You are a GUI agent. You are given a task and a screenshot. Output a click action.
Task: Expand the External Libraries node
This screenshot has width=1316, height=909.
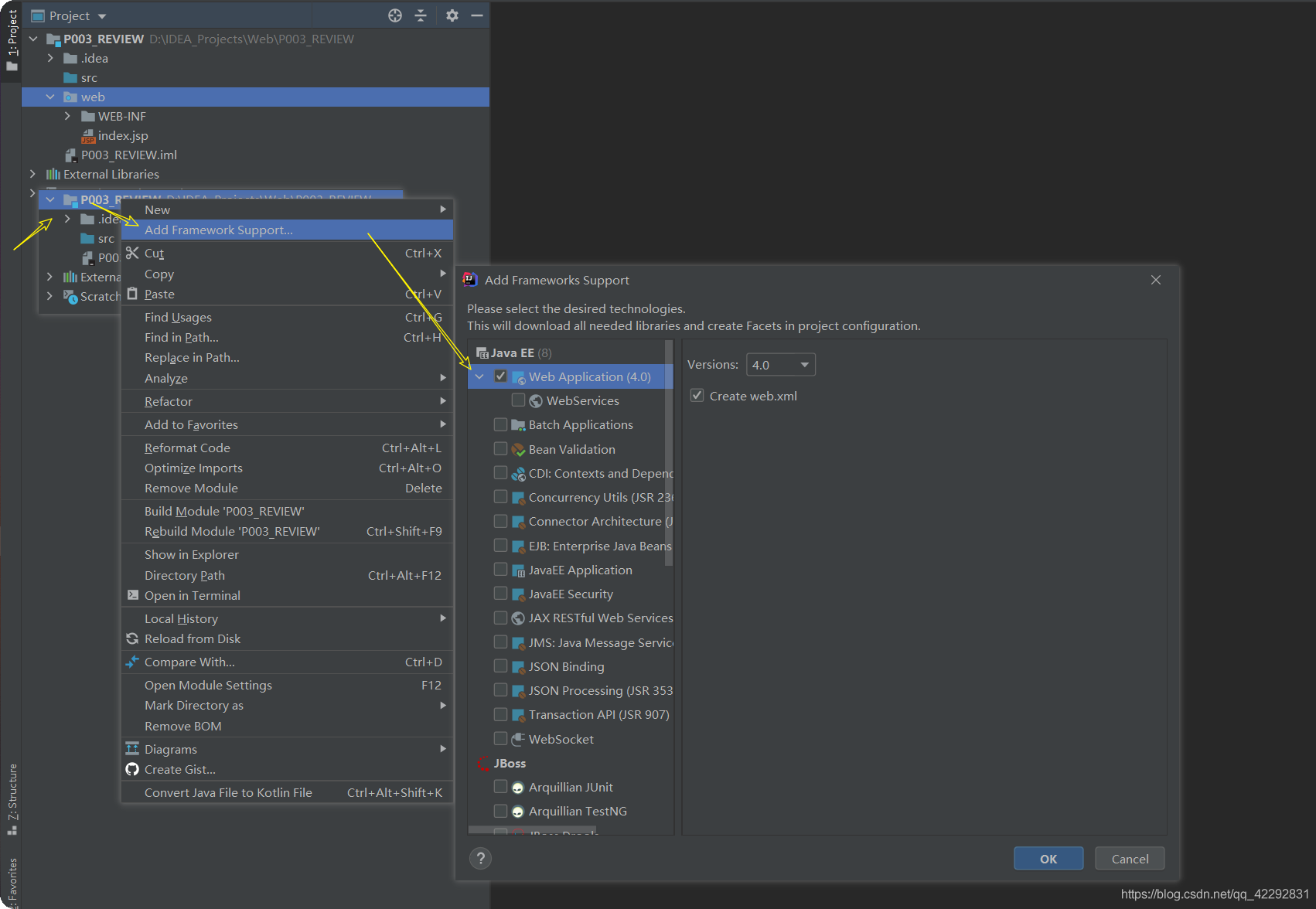(x=32, y=174)
